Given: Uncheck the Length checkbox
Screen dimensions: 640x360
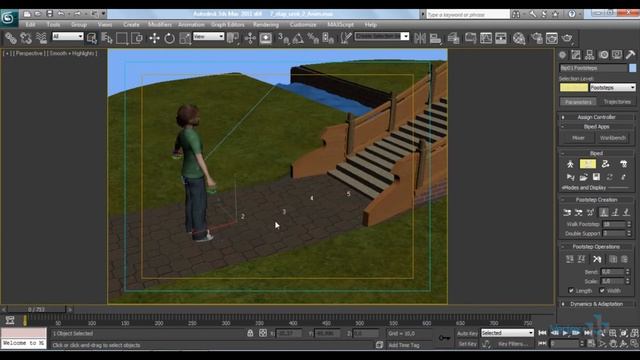Looking at the screenshot, I should coord(571,291).
